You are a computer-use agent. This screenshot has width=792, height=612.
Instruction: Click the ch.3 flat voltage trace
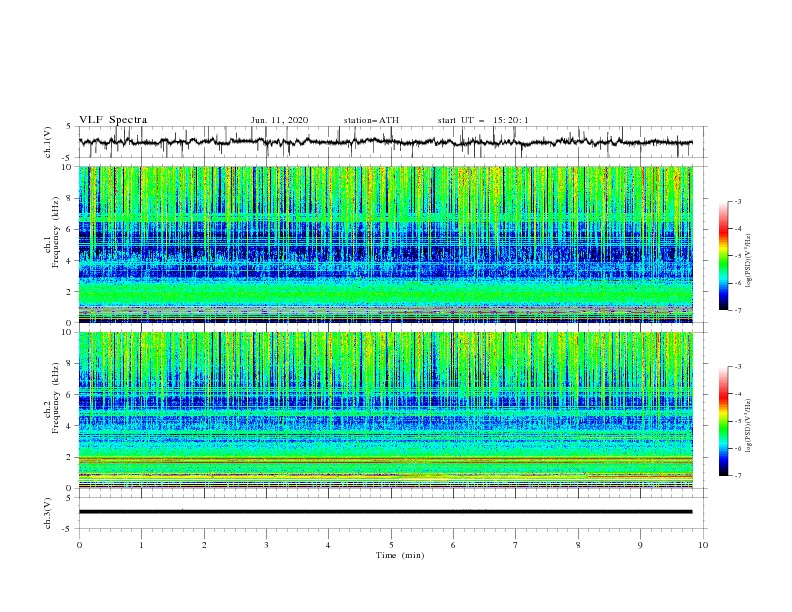[385, 512]
